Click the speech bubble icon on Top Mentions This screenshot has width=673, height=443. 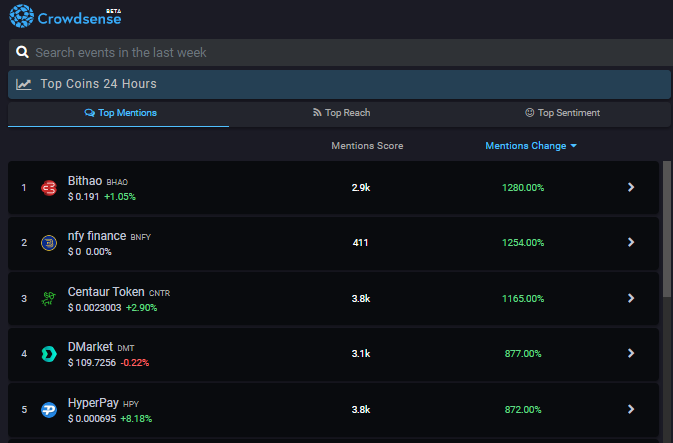tap(89, 113)
